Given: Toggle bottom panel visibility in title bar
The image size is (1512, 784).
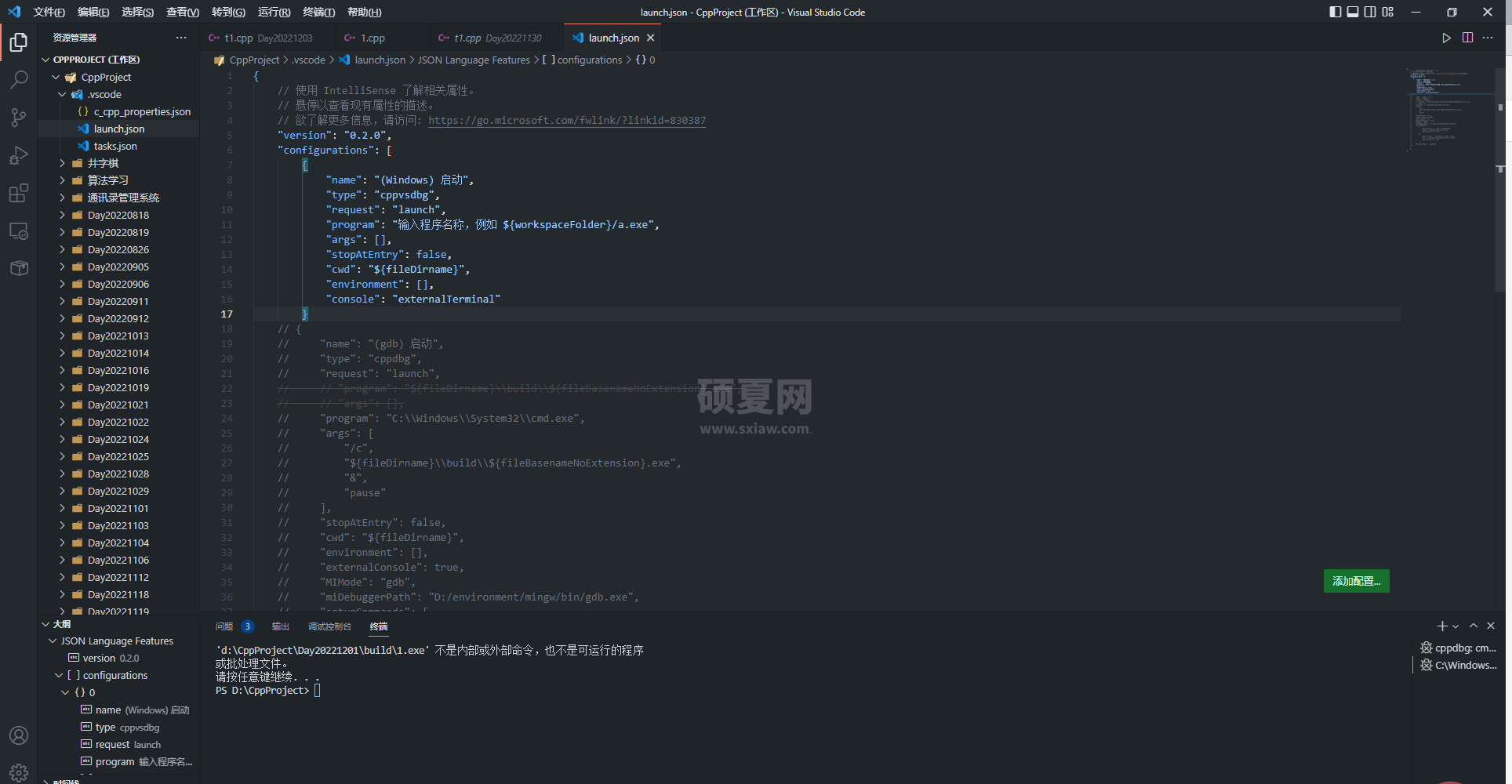Looking at the screenshot, I should (x=1353, y=12).
